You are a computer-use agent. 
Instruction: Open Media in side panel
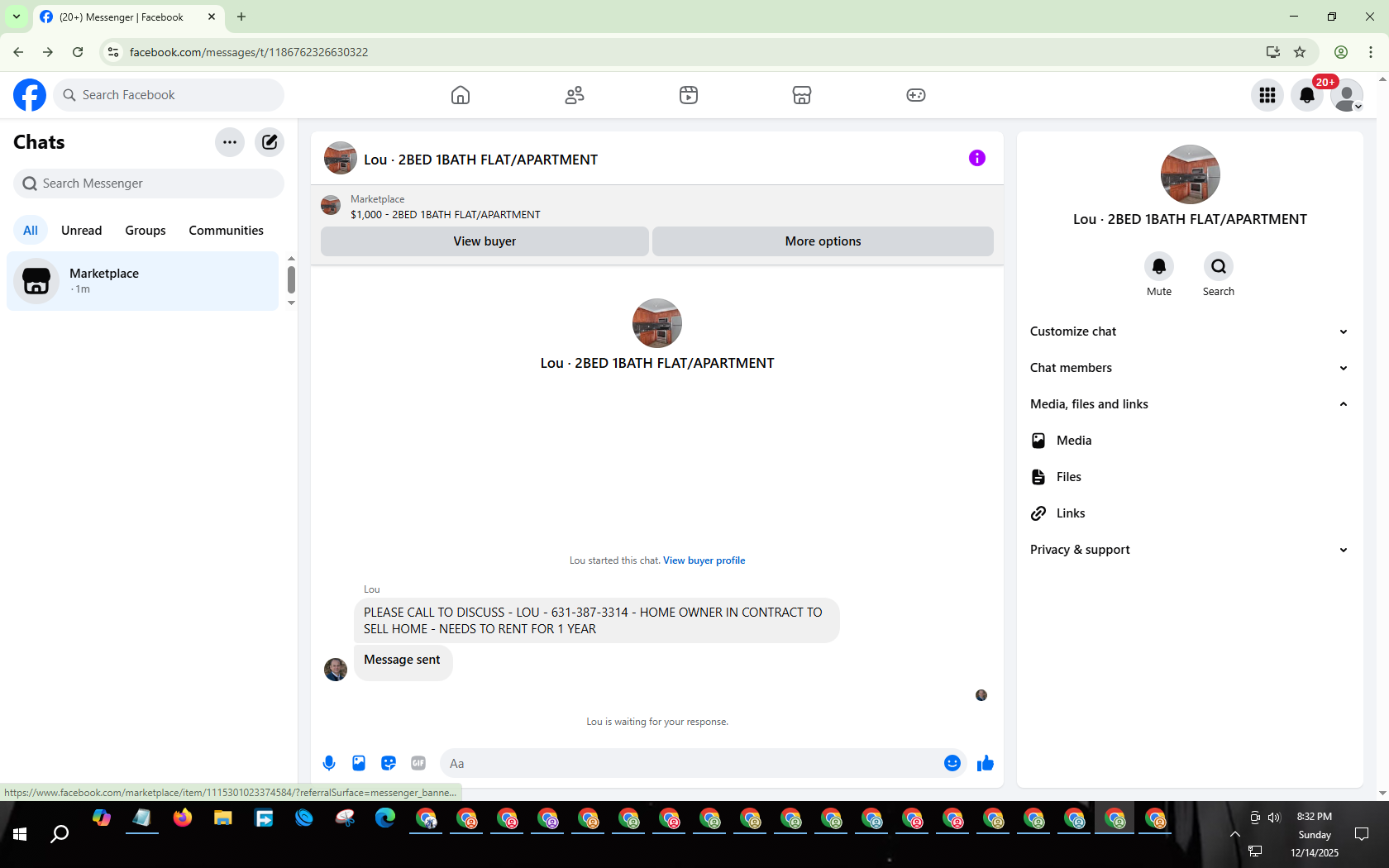click(x=1190, y=441)
